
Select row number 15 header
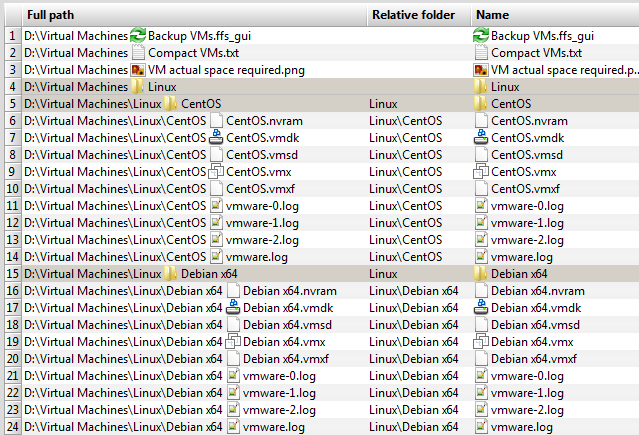pyautogui.click(x=13, y=274)
